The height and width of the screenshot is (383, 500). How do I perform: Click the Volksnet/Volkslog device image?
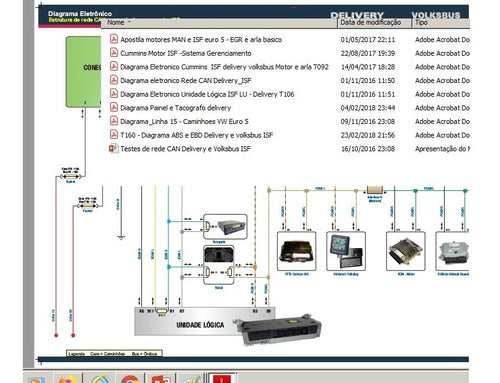point(346,251)
